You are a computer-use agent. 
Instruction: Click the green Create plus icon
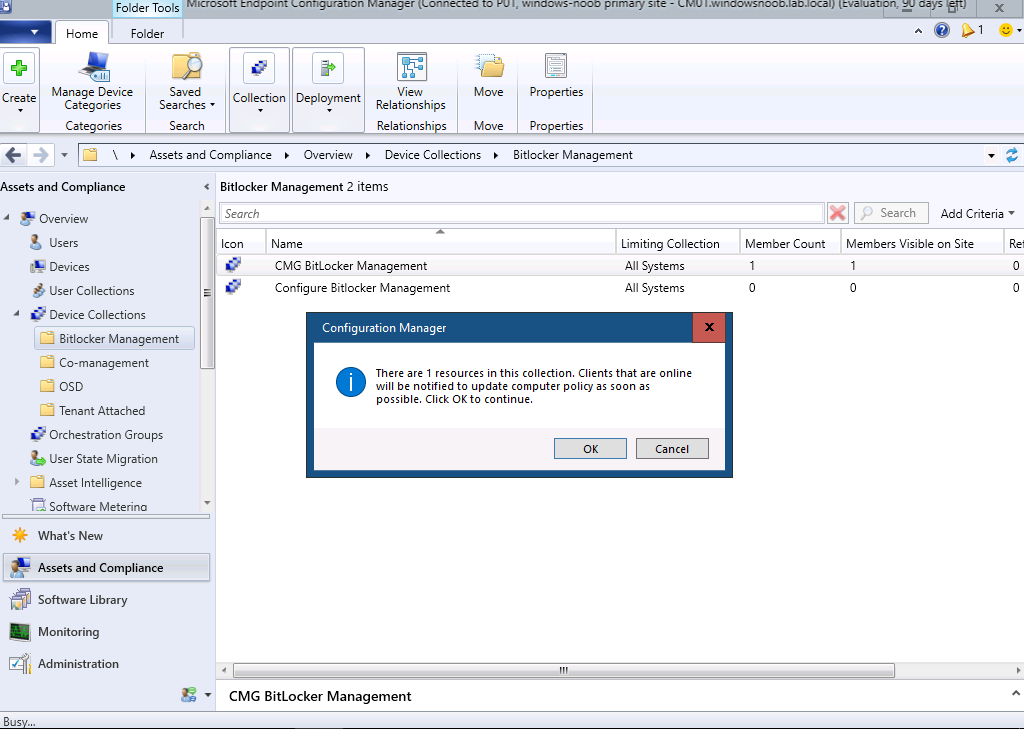point(19,68)
